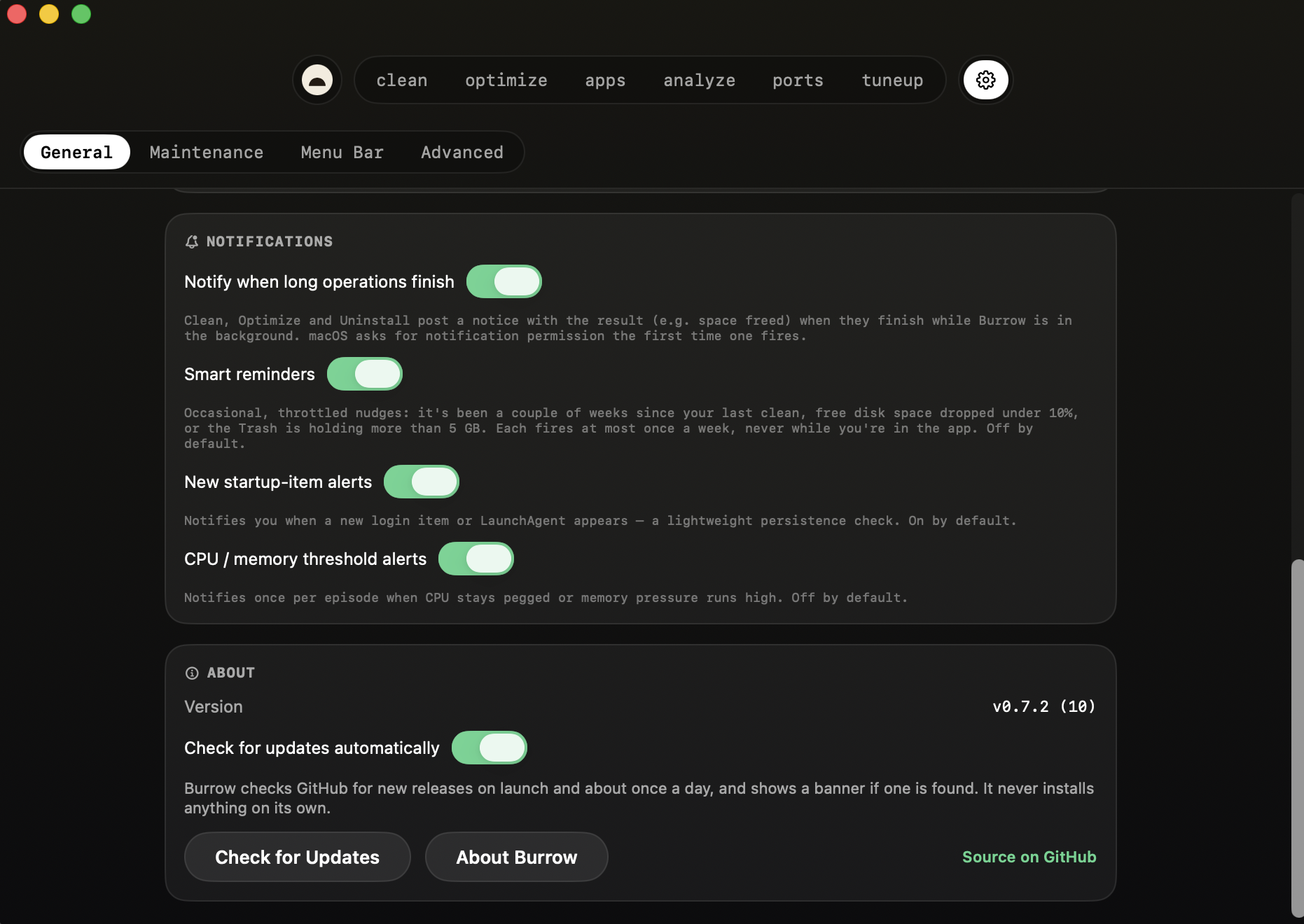Image resolution: width=1304 pixels, height=924 pixels.
Task: Open the About Burrow button
Action: point(517,857)
